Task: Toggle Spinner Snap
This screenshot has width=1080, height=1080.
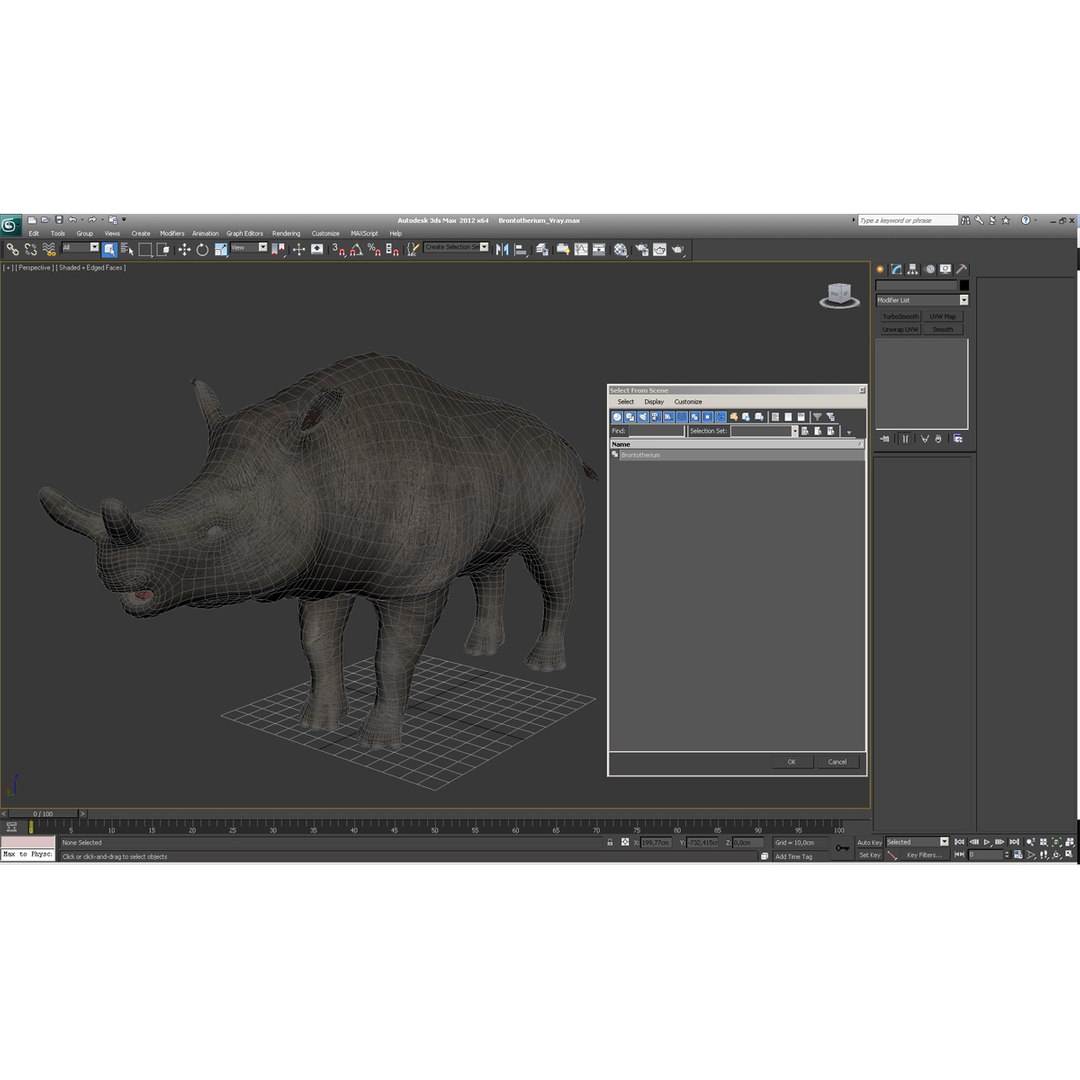Action: pyautogui.click(x=392, y=249)
